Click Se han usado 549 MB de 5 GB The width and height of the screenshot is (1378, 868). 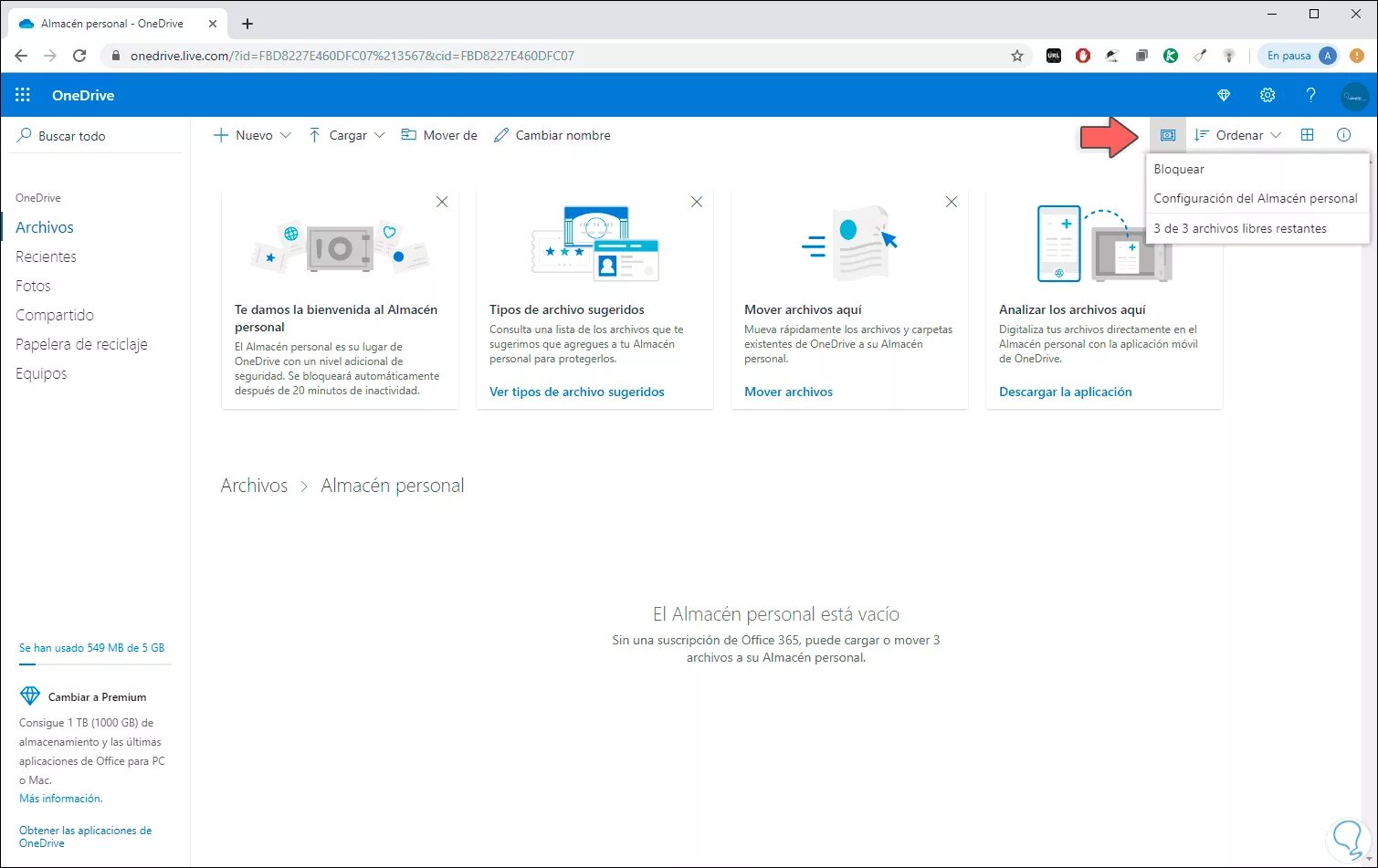(92, 648)
